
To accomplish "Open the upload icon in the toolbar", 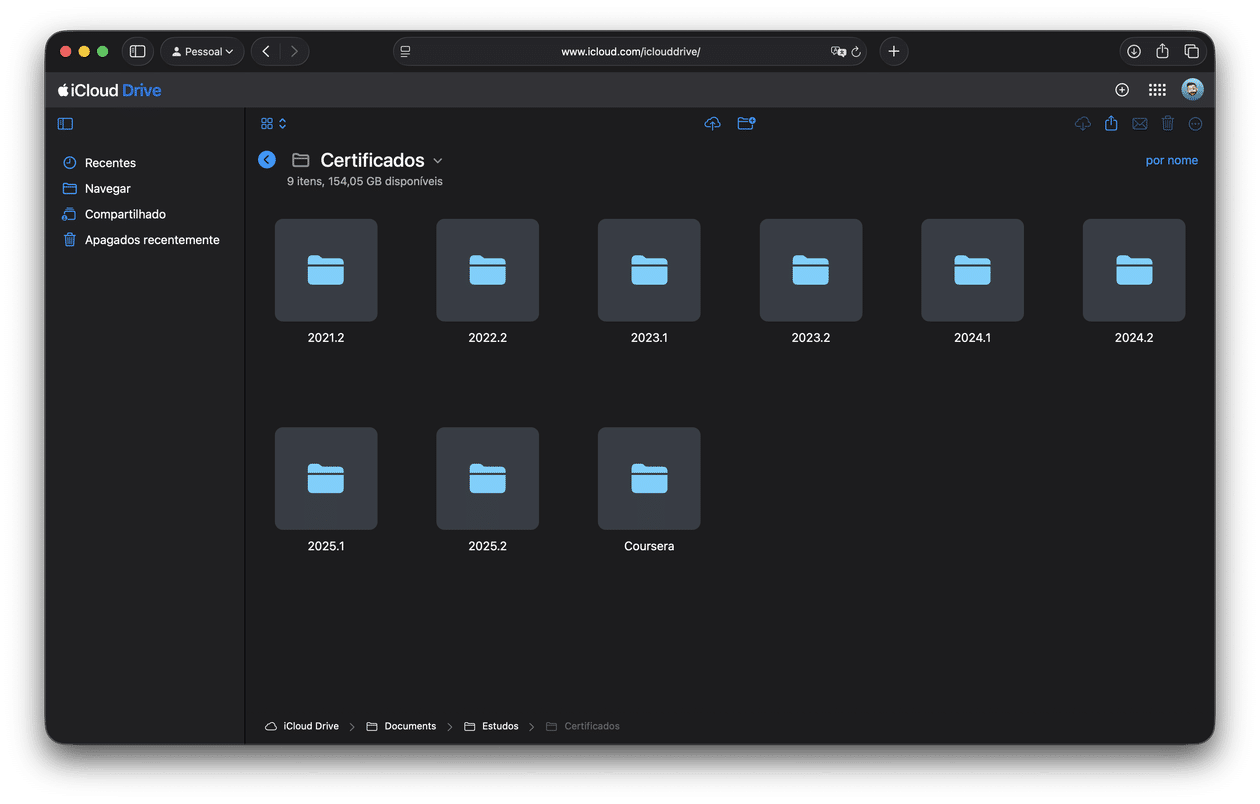I will (x=712, y=123).
